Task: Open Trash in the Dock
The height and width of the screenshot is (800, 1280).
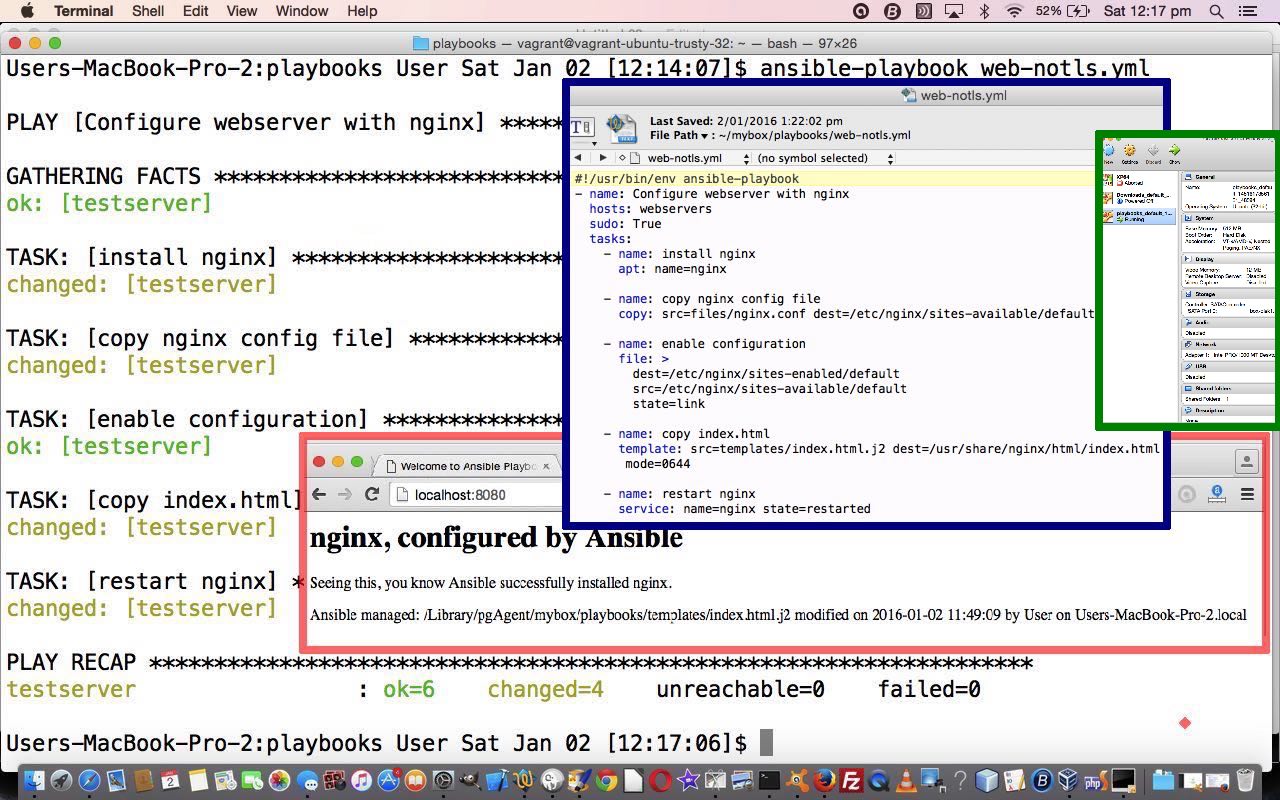Action: pos(1245,781)
